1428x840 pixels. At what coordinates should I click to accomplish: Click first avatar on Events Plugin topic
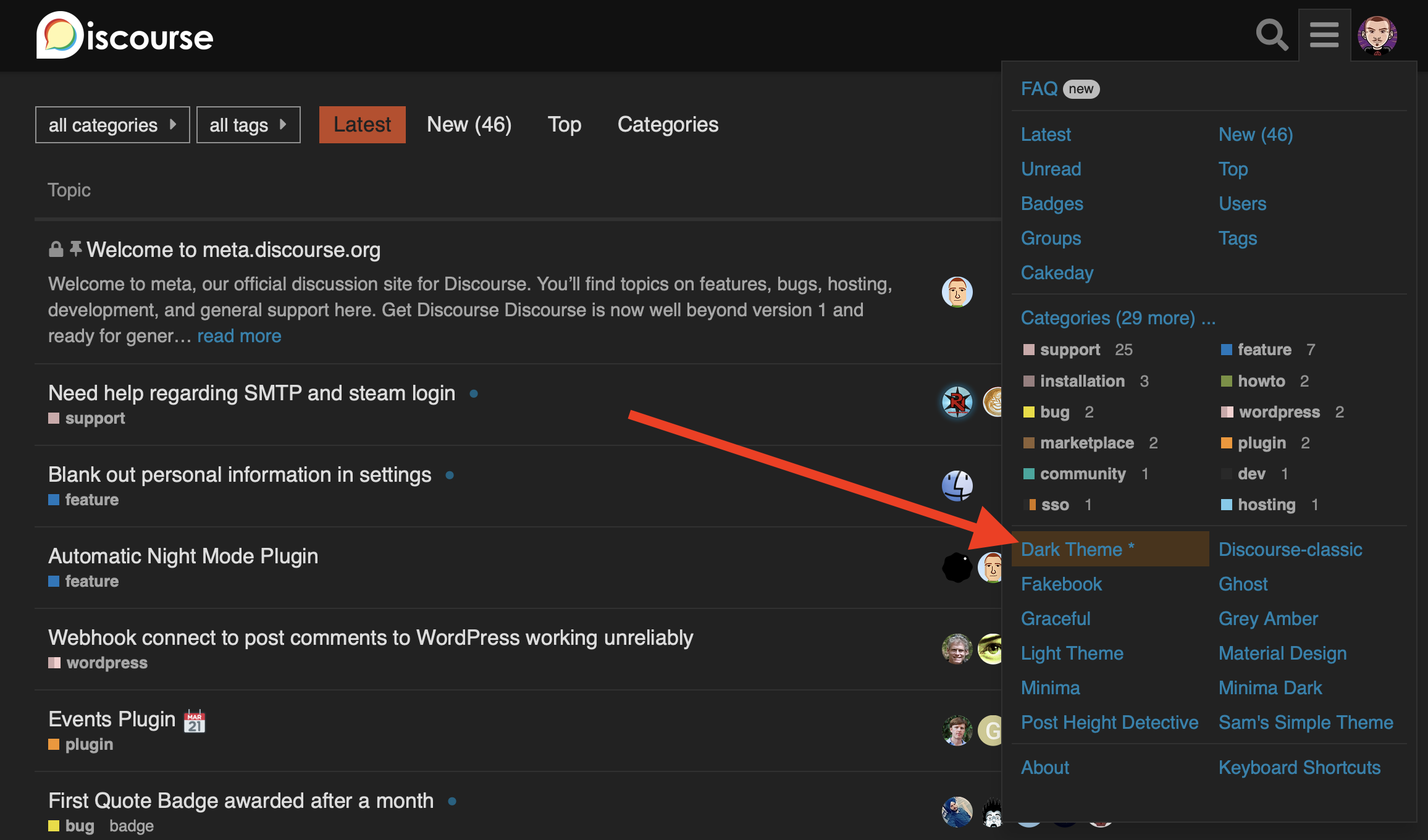[957, 731]
